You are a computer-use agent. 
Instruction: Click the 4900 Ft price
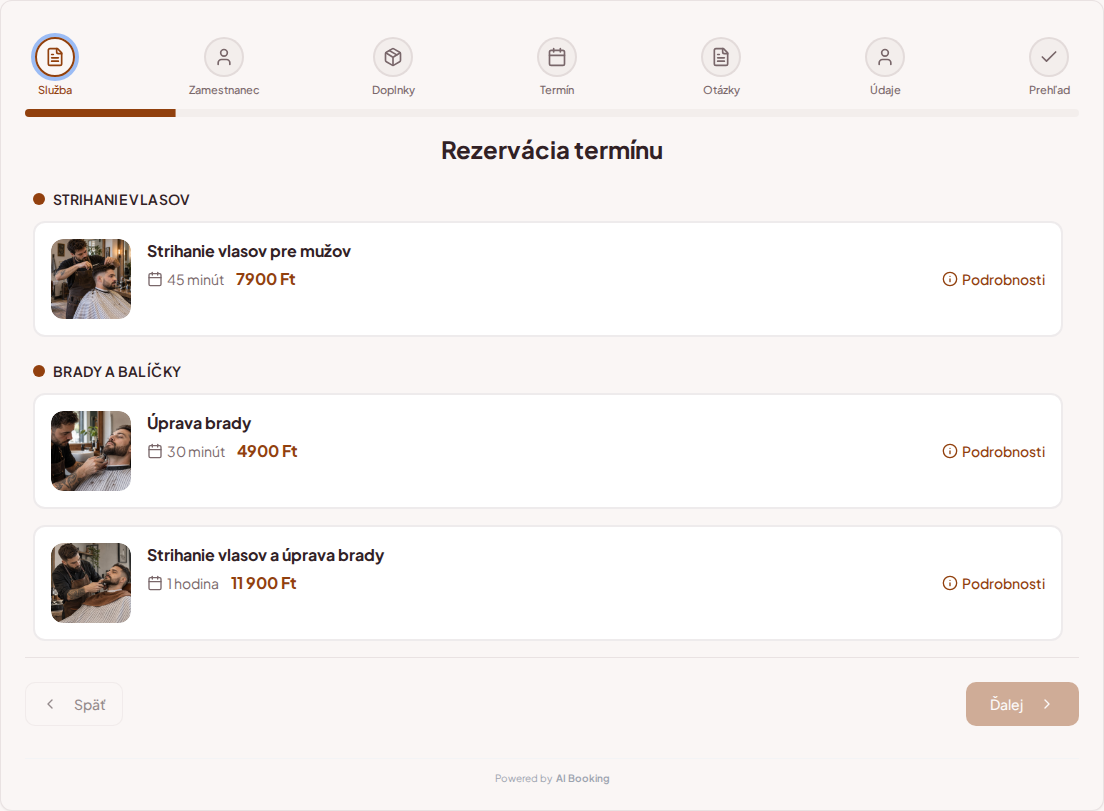(x=267, y=451)
